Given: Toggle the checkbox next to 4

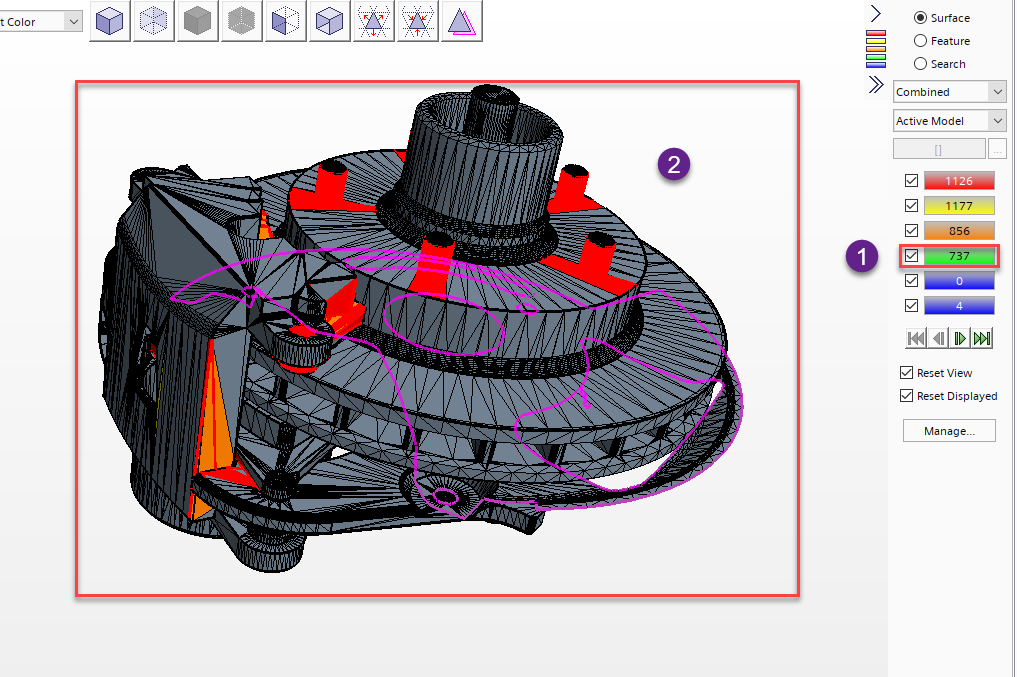Looking at the screenshot, I should (911, 305).
